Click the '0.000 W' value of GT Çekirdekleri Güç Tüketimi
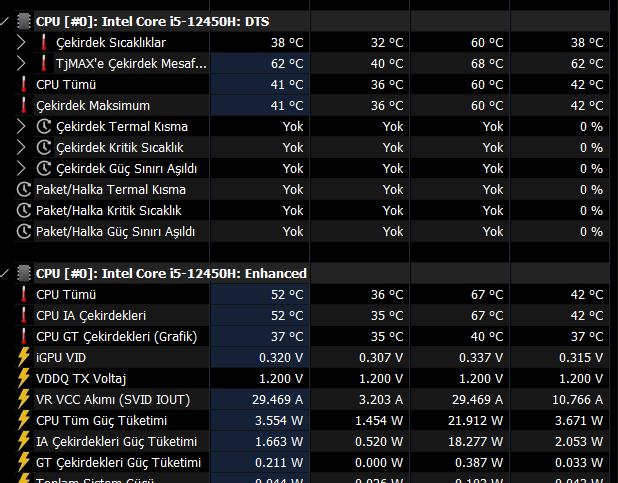 (x=379, y=462)
